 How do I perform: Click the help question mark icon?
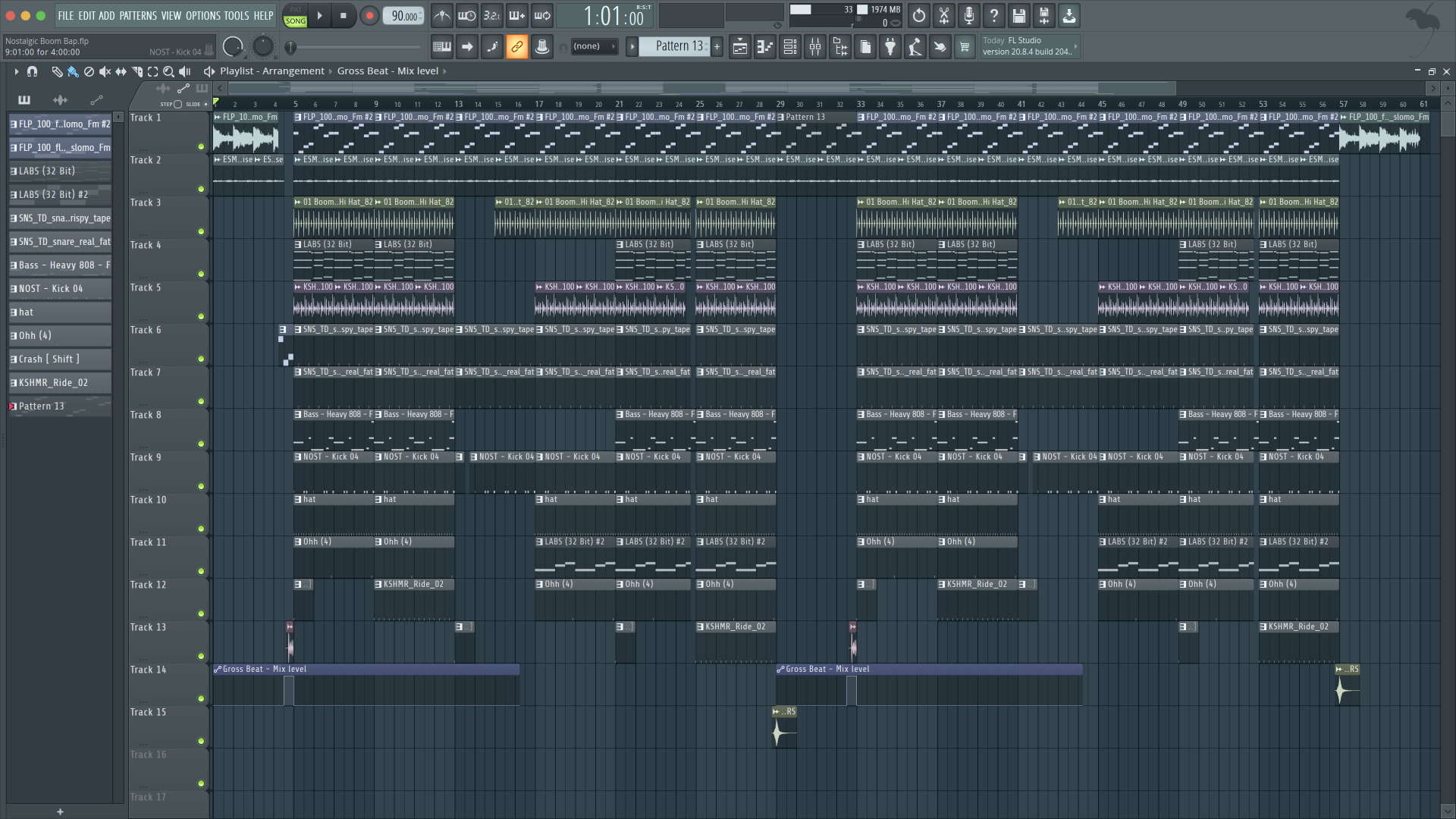[x=994, y=16]
